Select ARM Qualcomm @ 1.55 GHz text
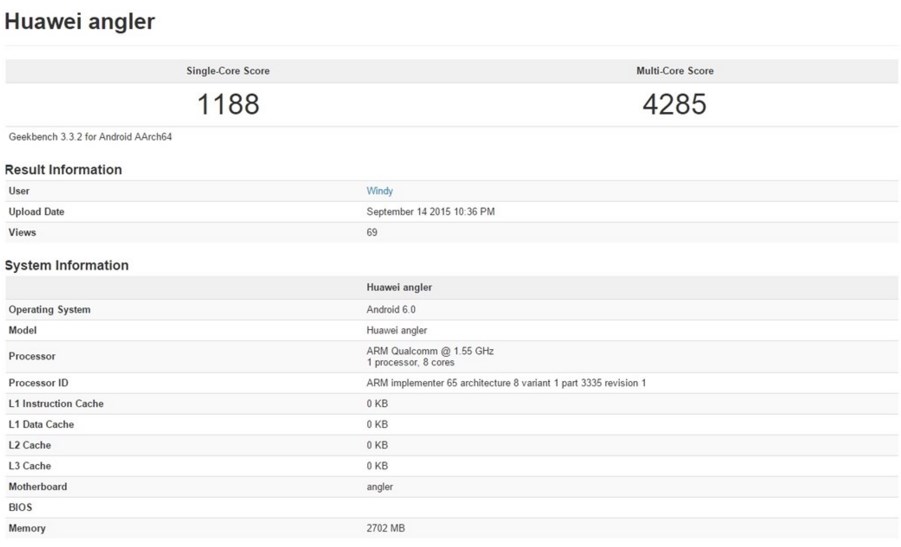Viewport: 901px width, 547px height. pyautogui.click(x=430, y=350)
